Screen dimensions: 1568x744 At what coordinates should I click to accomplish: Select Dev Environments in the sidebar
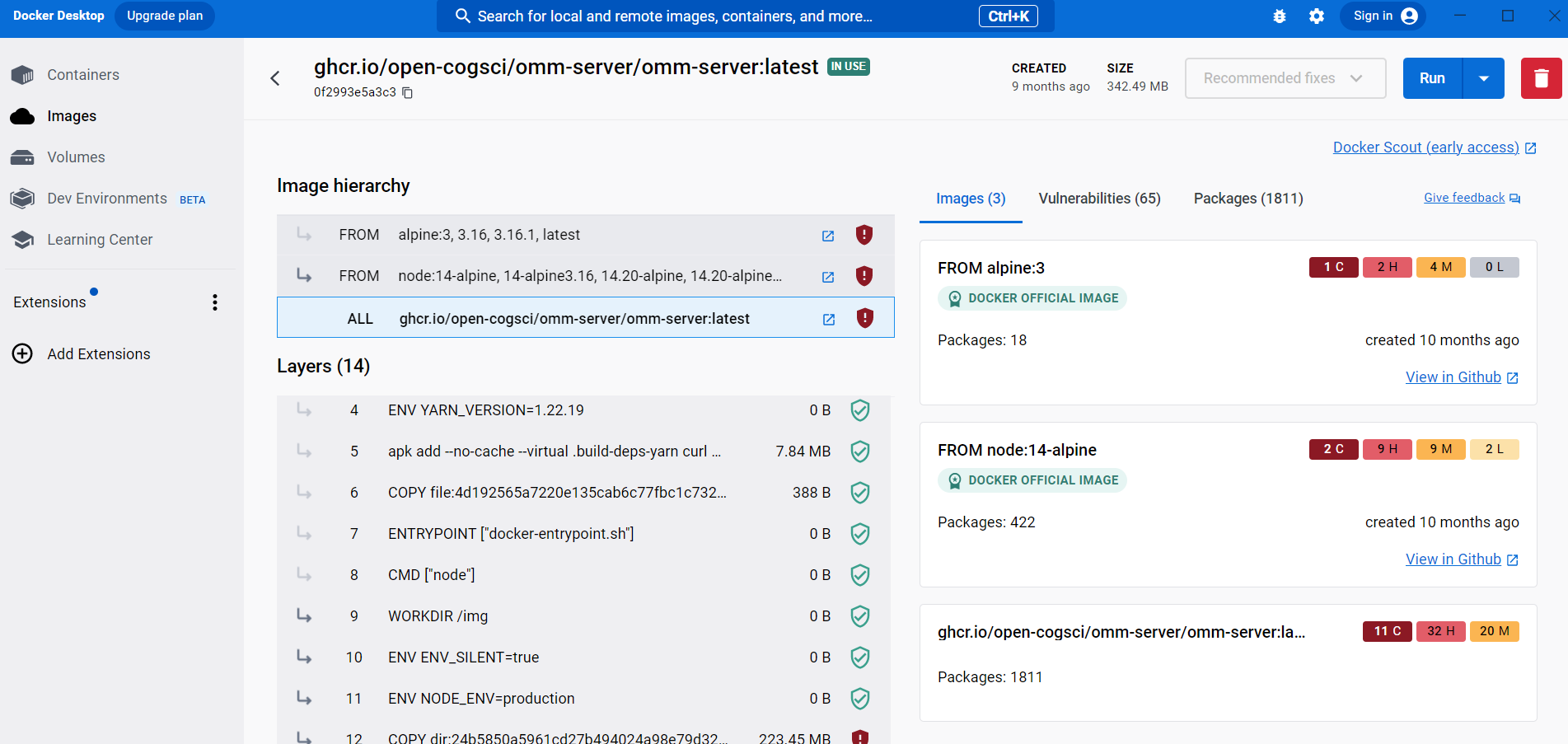(107, 198)
